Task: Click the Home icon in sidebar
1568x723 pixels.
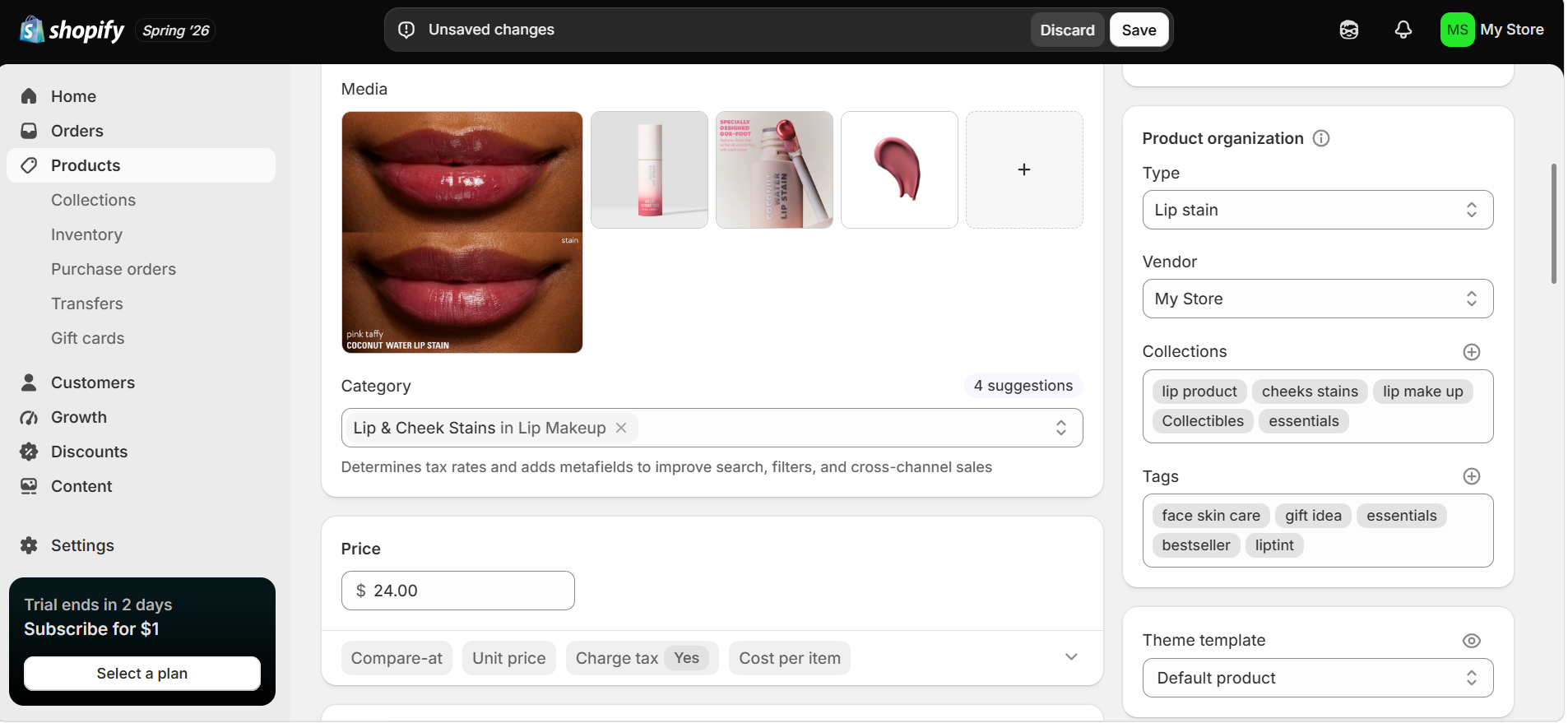Action: [29, 96]
